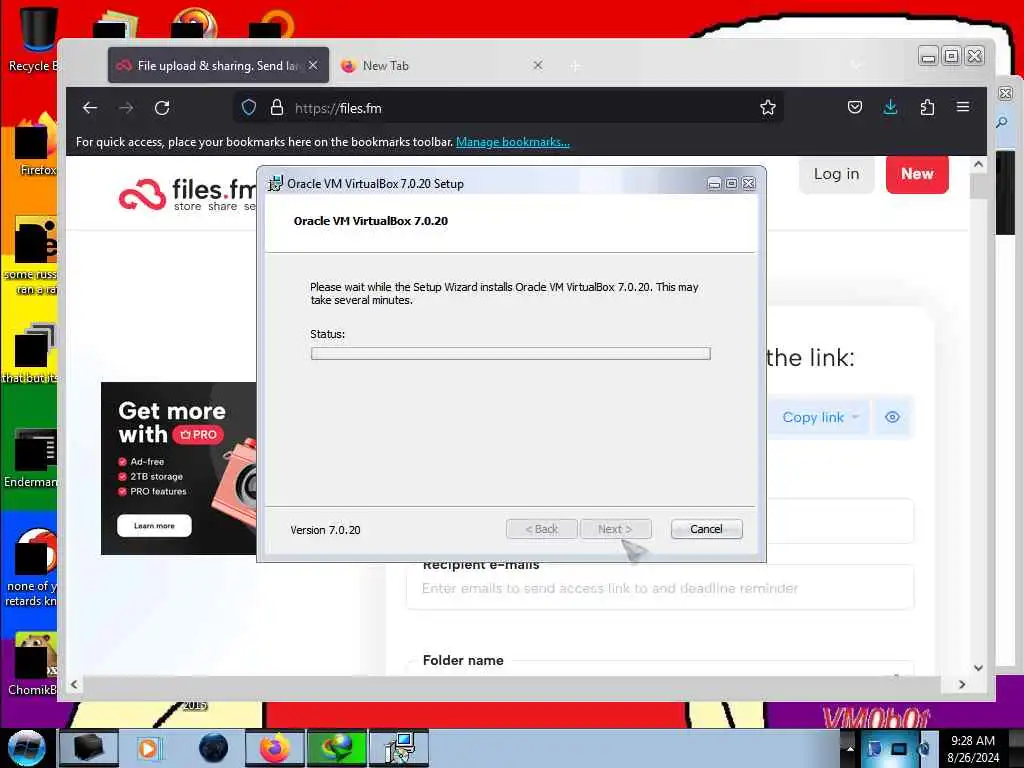
Task: Click the network tray icon
Action: [899, 748]
